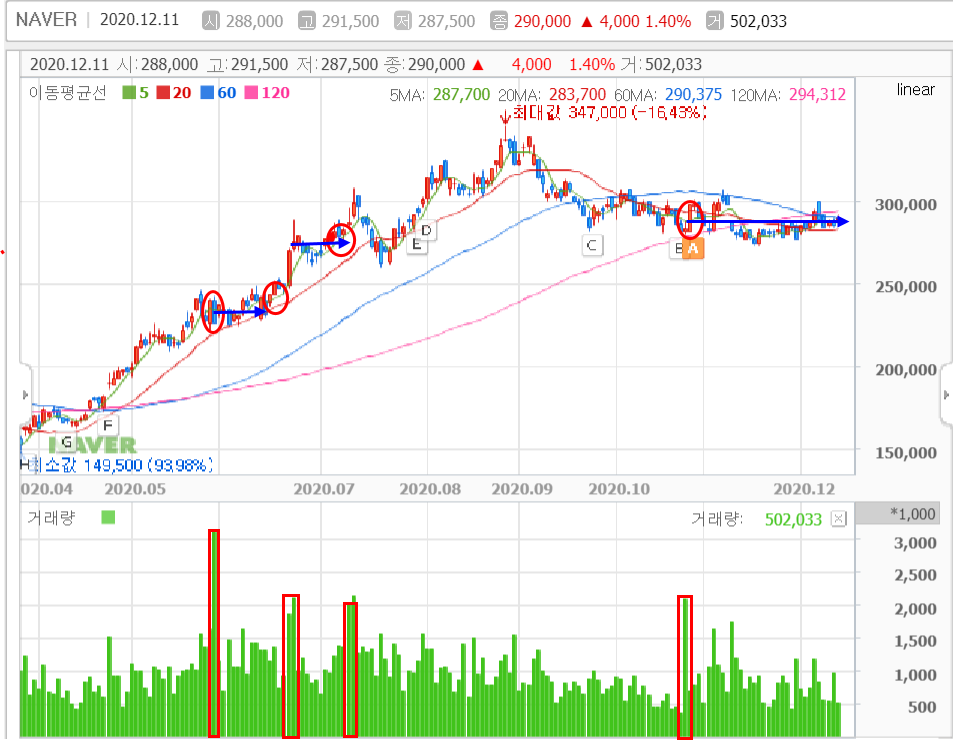Toggle the 20-day moving average red swatch
The height and width of the screenshot is (740, 953).
163,93
